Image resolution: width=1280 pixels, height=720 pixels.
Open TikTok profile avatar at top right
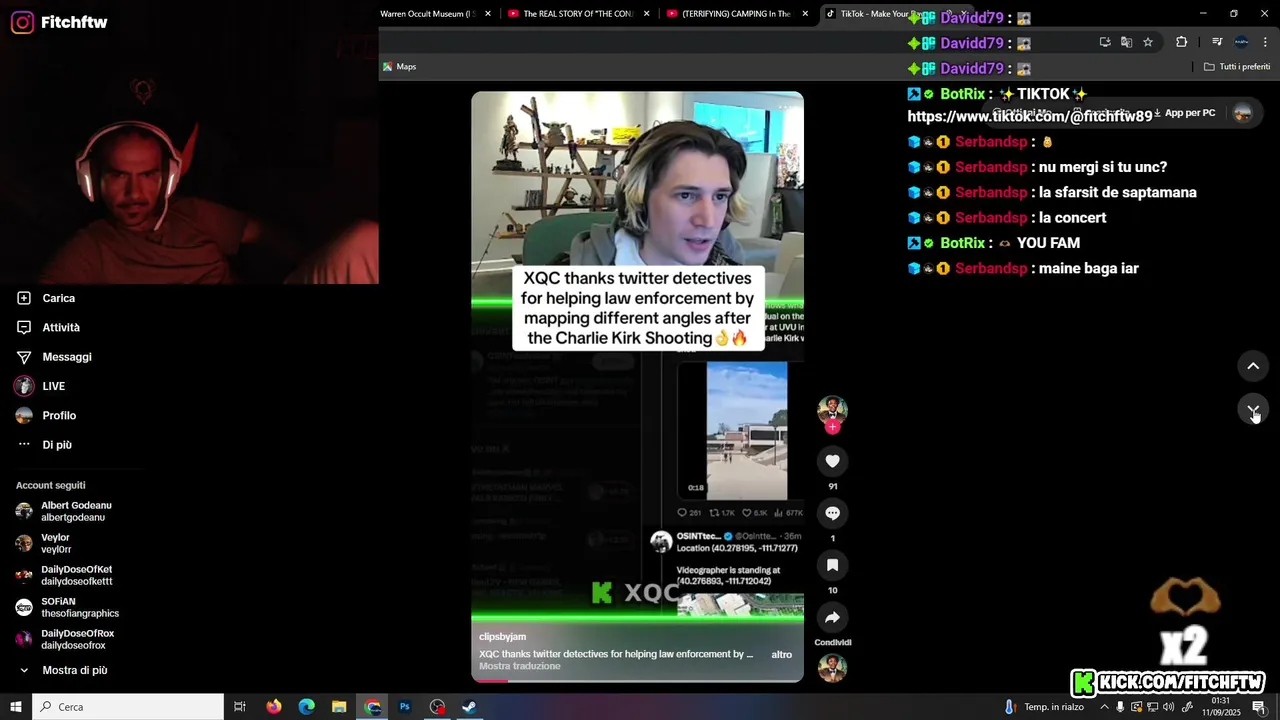[1243, 113]
